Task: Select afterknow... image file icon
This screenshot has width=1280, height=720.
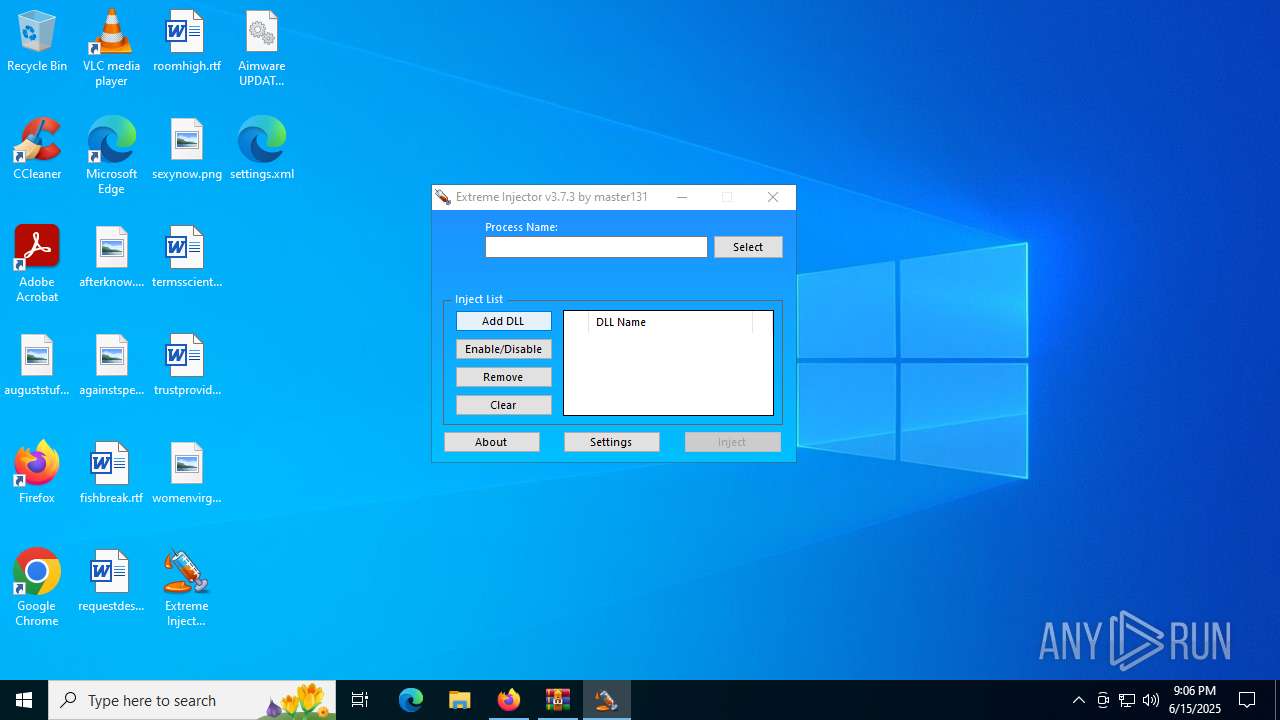Action: (111, 258)
